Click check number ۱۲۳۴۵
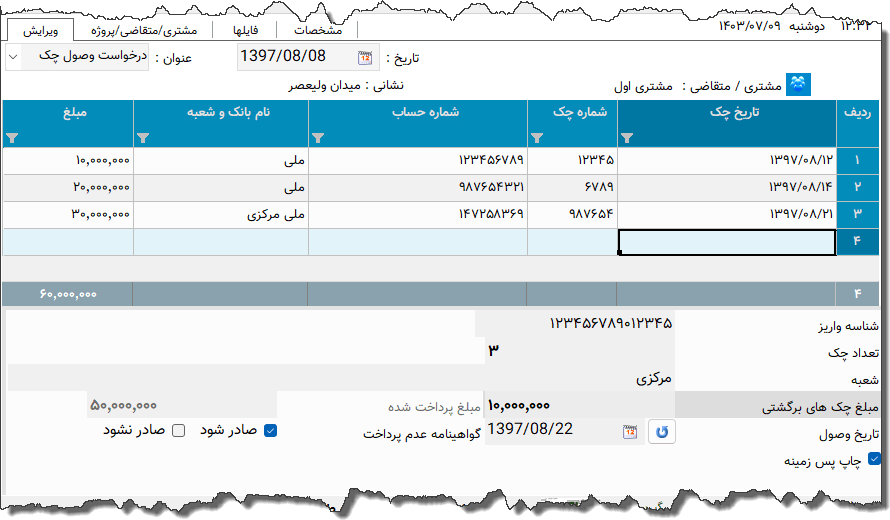890x520 pixels. 573,161
